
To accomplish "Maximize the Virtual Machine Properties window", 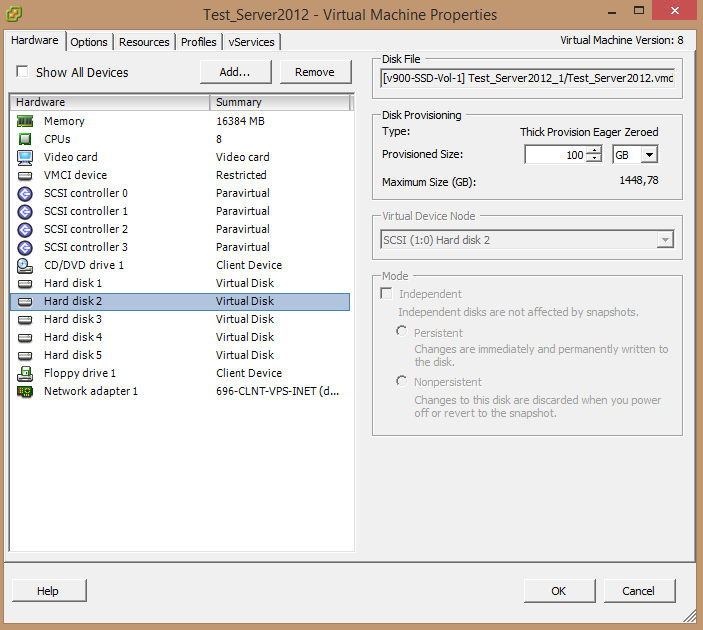I will pyautogui.click(x=639, y=10).
